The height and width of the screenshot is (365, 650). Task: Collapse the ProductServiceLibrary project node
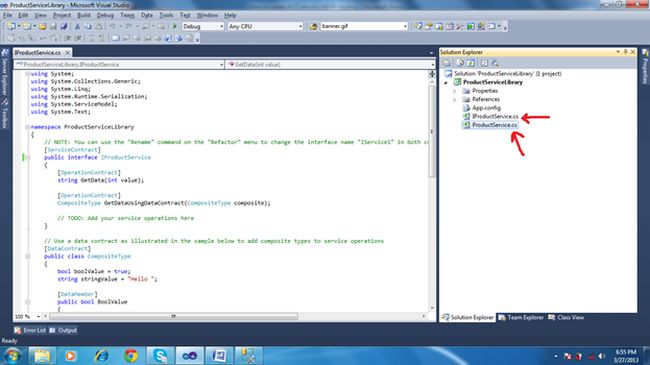tap(446, 83)
